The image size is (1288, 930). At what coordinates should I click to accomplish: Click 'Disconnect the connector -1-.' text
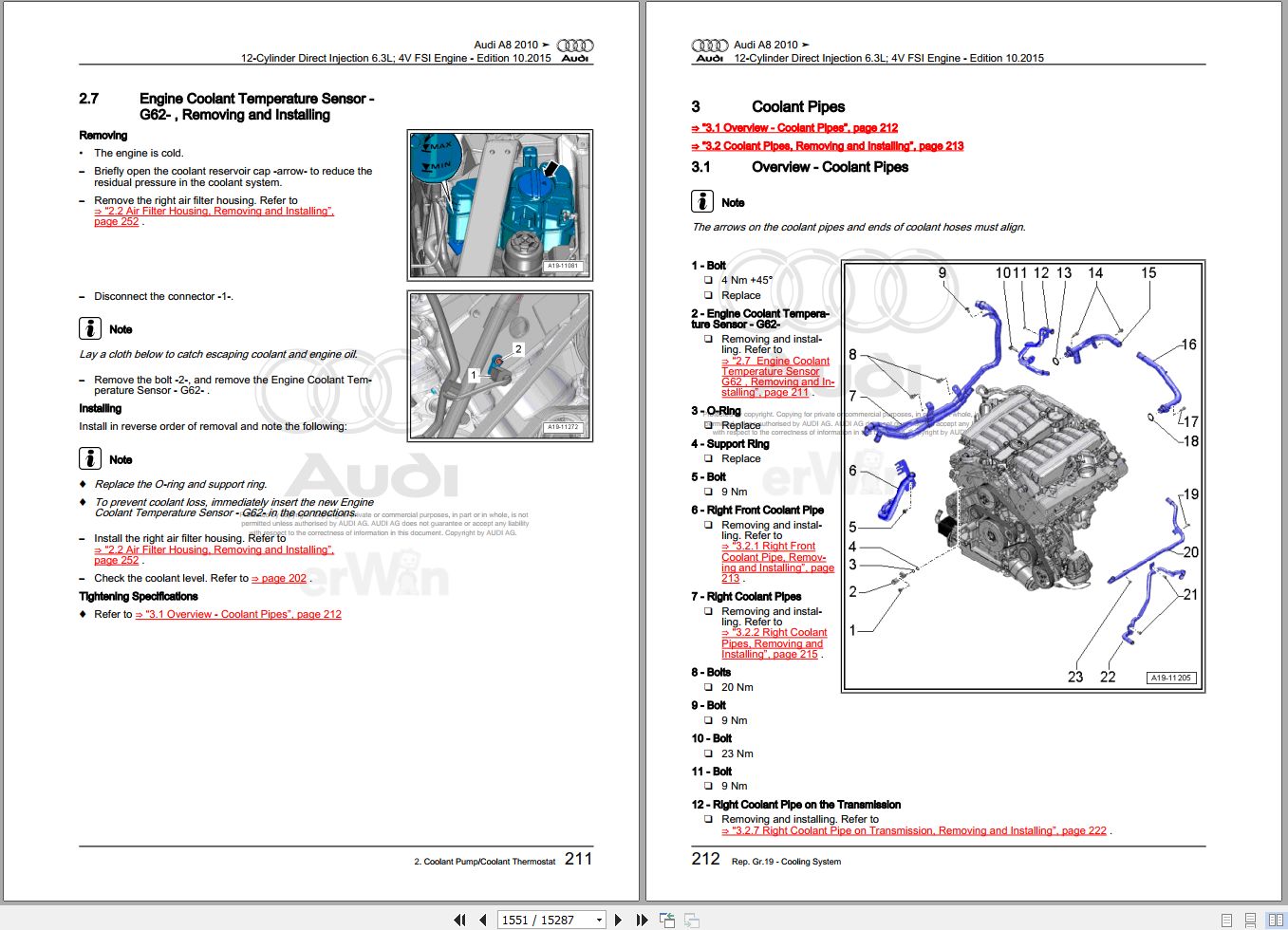(x=163, y=296)
